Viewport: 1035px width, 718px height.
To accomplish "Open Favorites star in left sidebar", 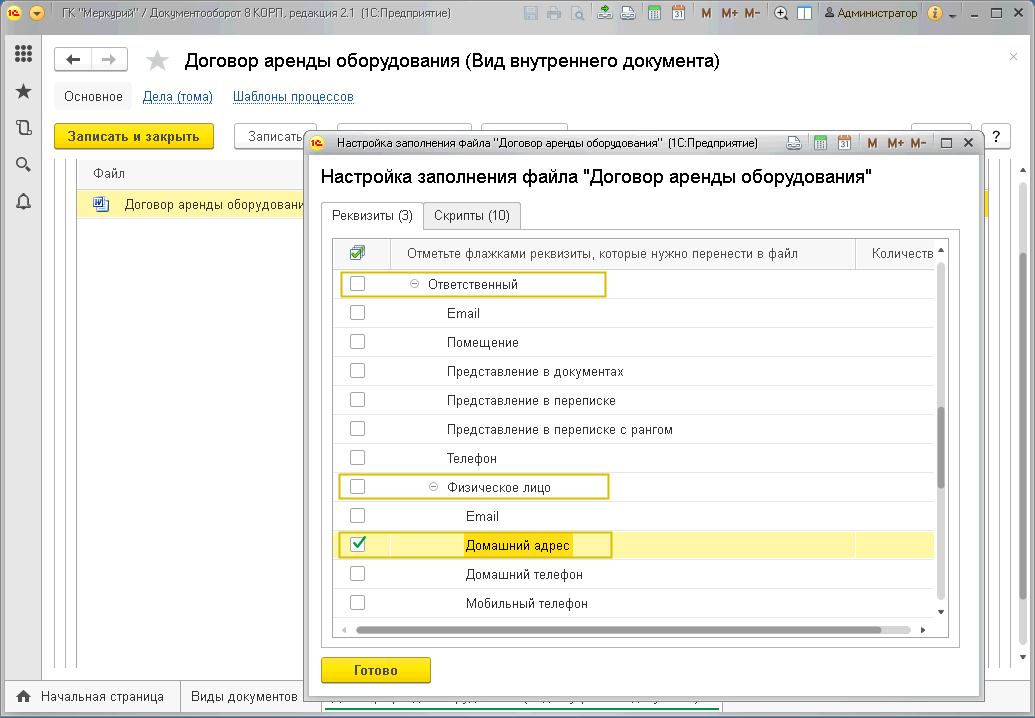I will pos(23,91).
